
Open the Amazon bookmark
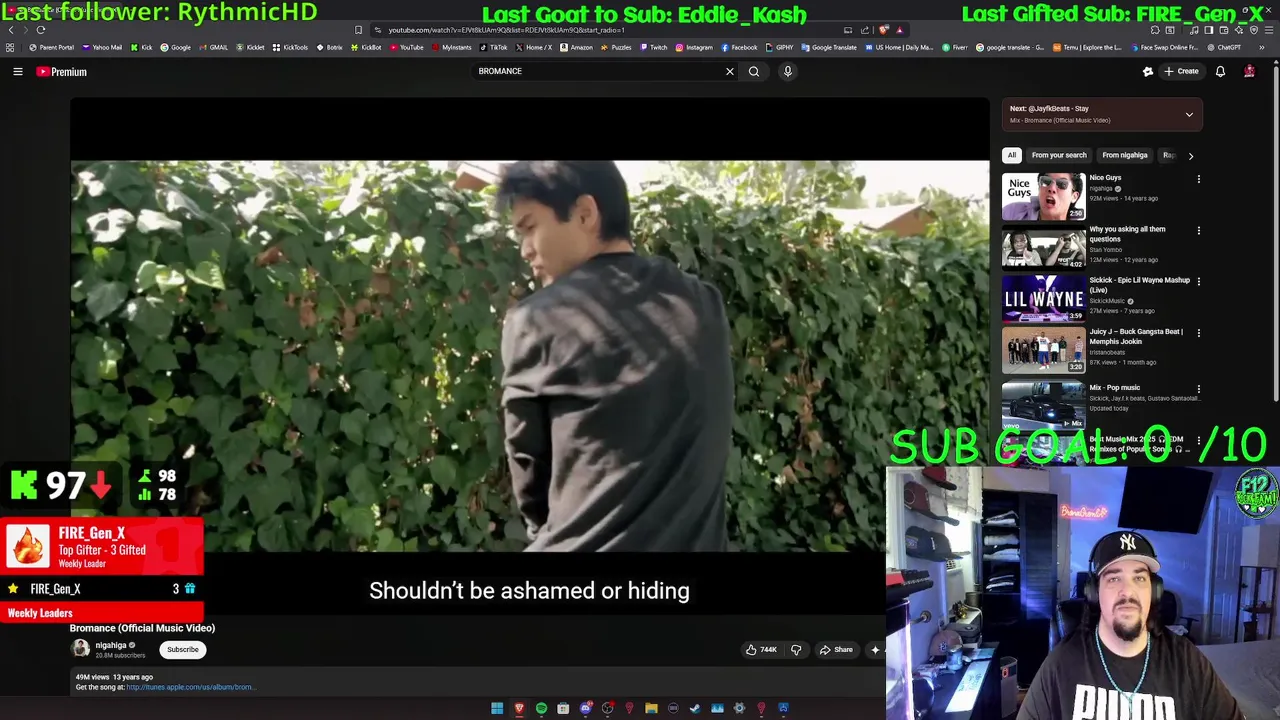coord(575,47)
